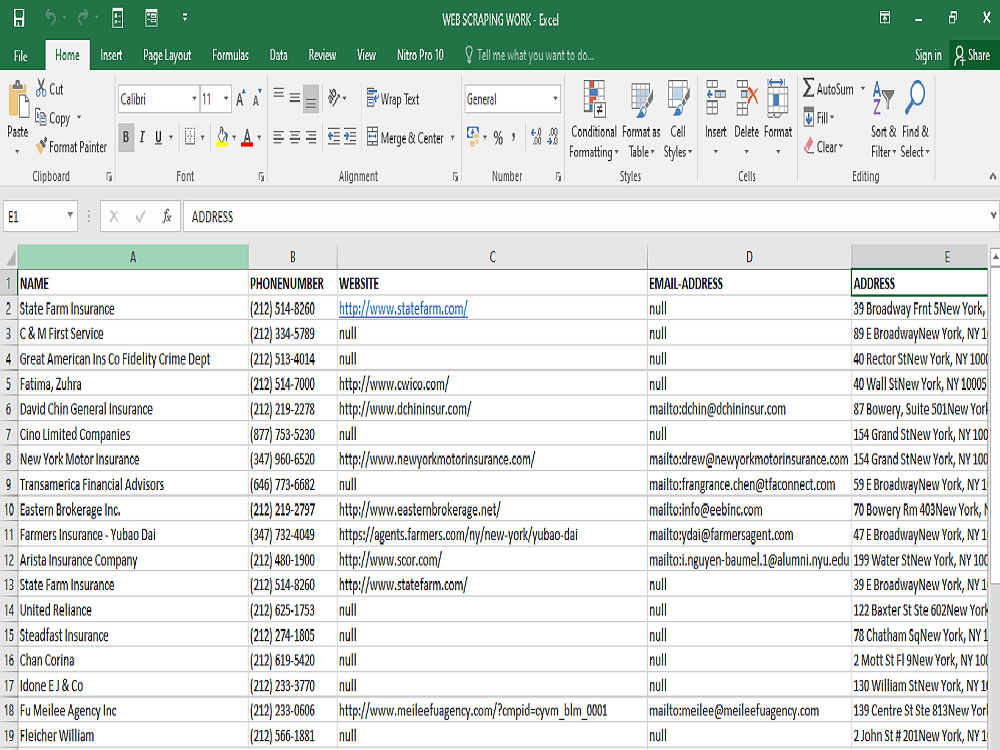Image resolution: width=1000 pixels, height=750 pixels.
Task: Switch to the Formulas ribbon tab
Action: pos(230,55)
